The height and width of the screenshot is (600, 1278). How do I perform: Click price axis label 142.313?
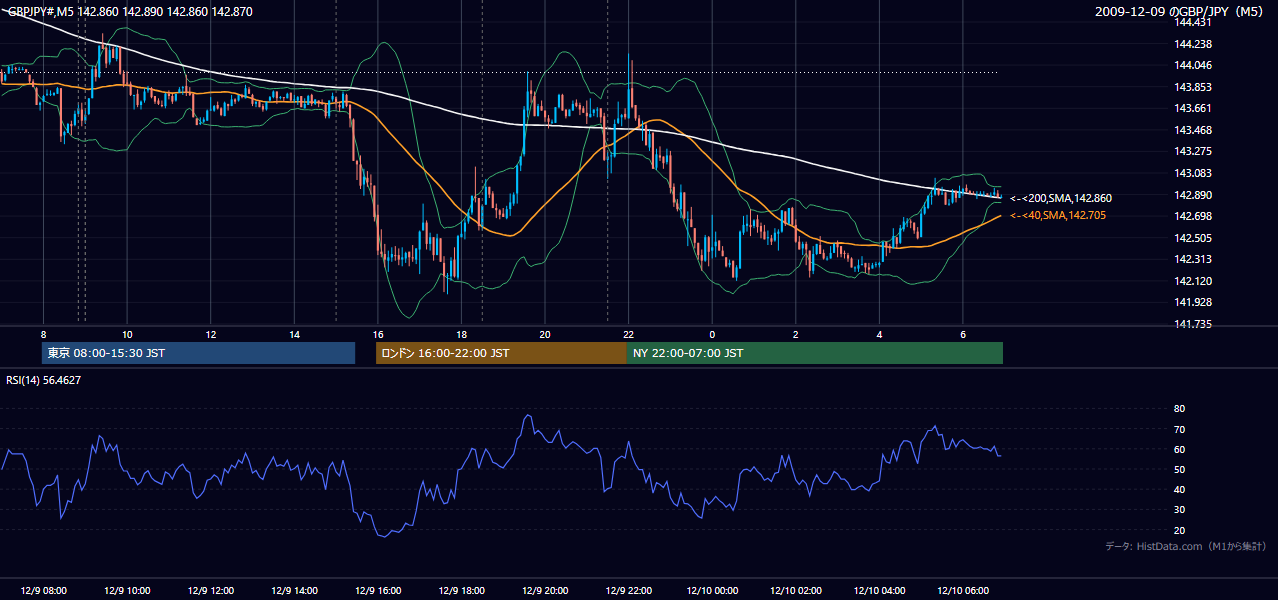(1192, 259)
